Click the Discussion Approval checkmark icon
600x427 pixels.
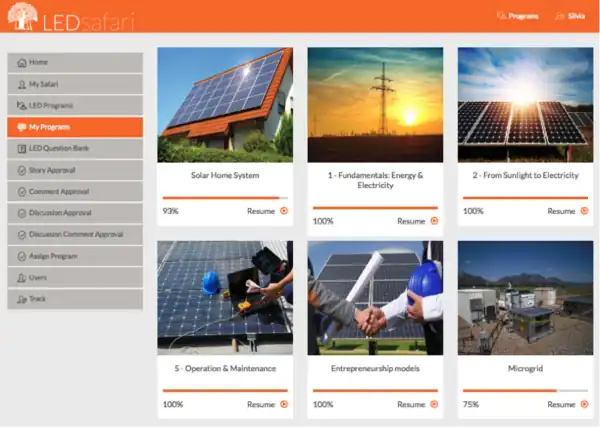tap(22, 213)
